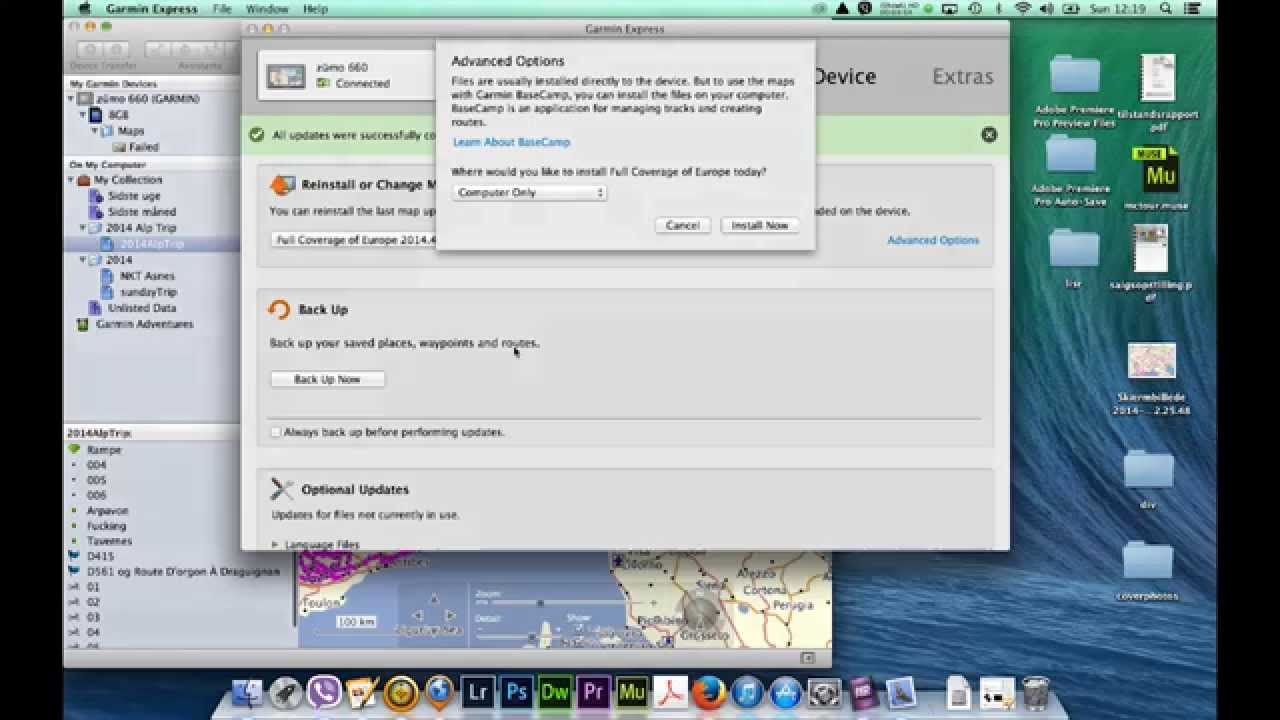This screenshot has width=1280, height=720.
Task: Open the App Store from the Dock
Action: (x=786, y=693)
